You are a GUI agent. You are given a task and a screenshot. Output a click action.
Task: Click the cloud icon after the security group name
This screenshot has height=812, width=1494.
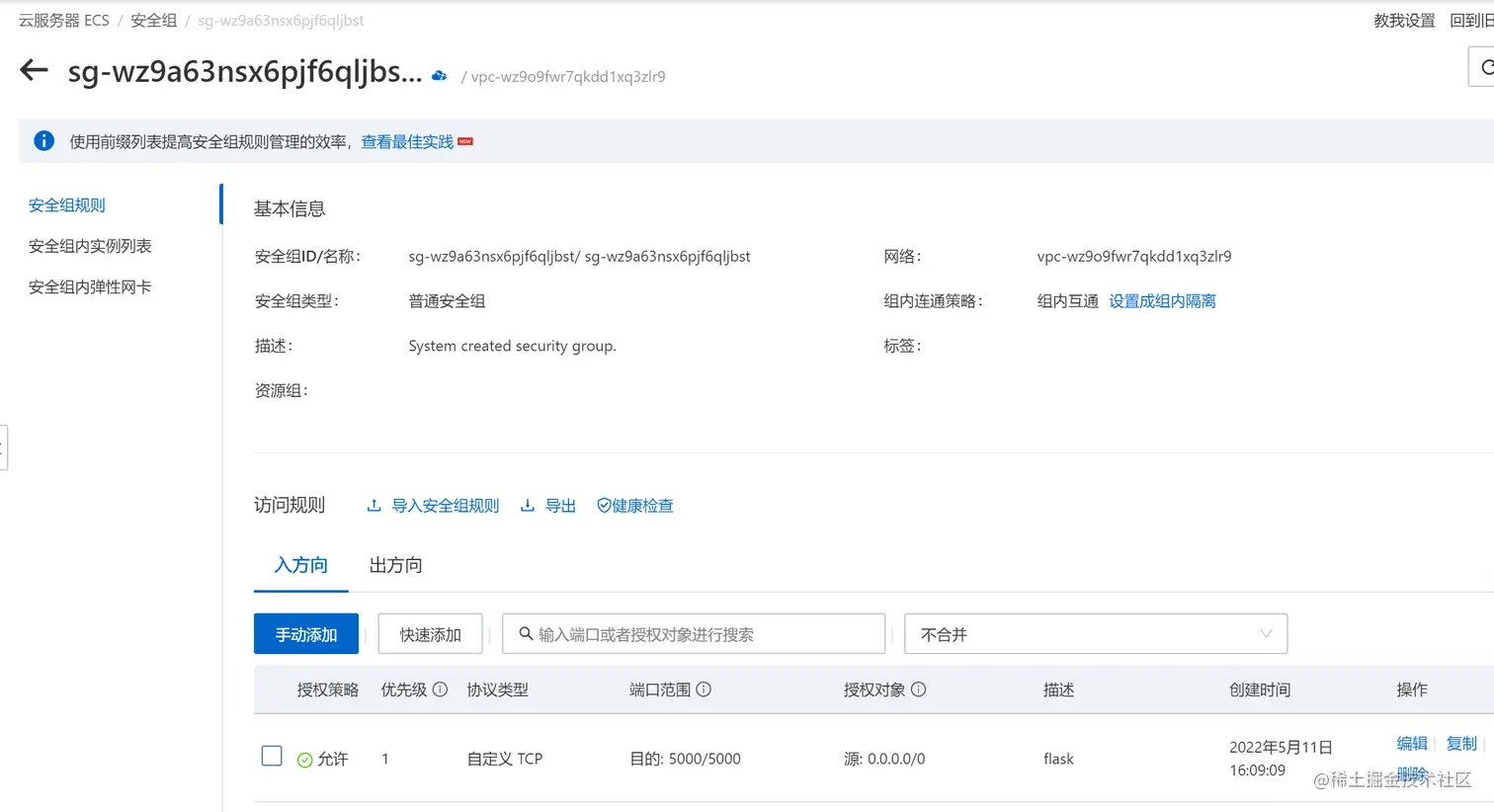click(x=440, y=75)
